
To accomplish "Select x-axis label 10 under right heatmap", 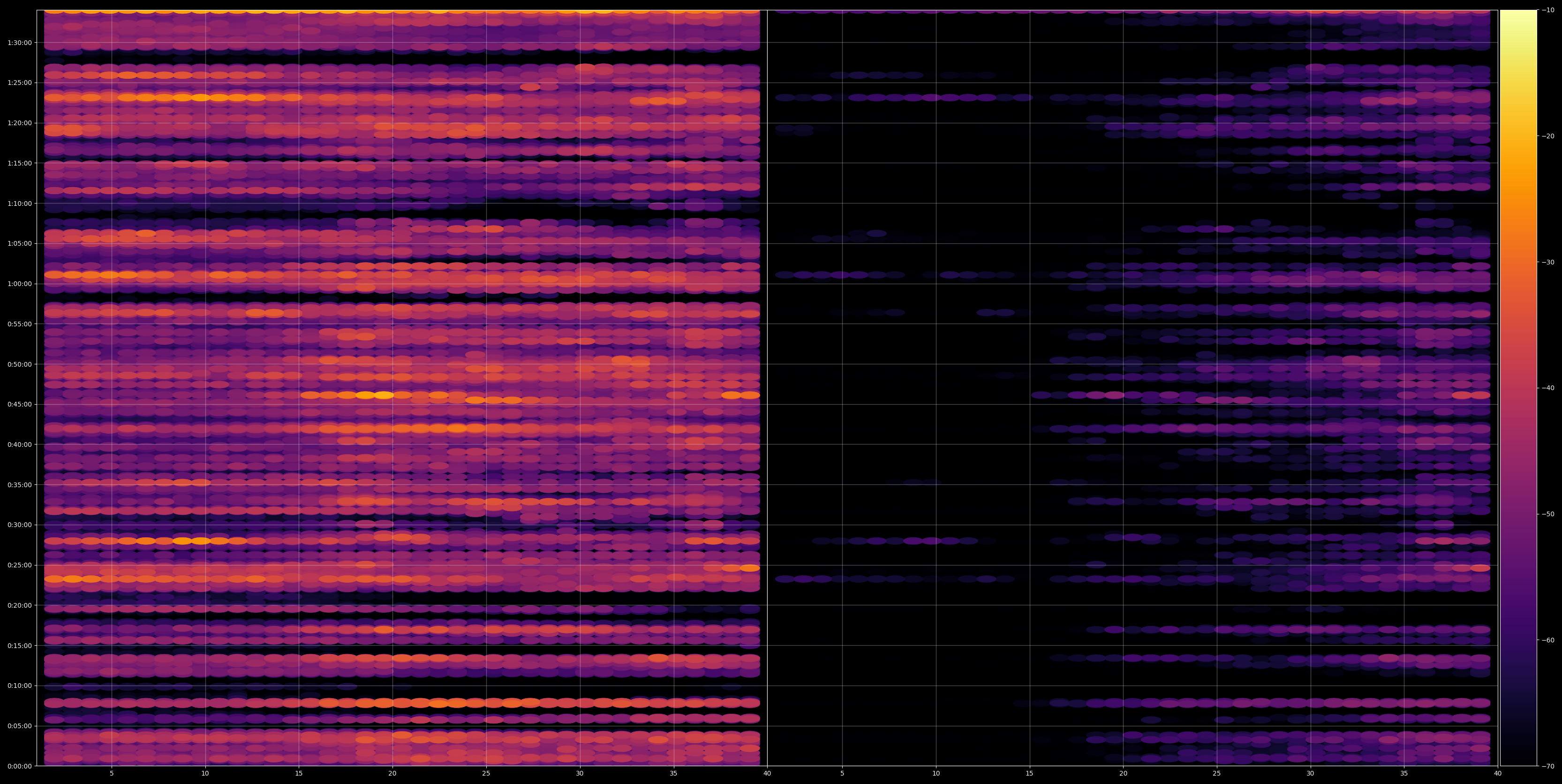I will pyautogui.click(x=936, y=774).
